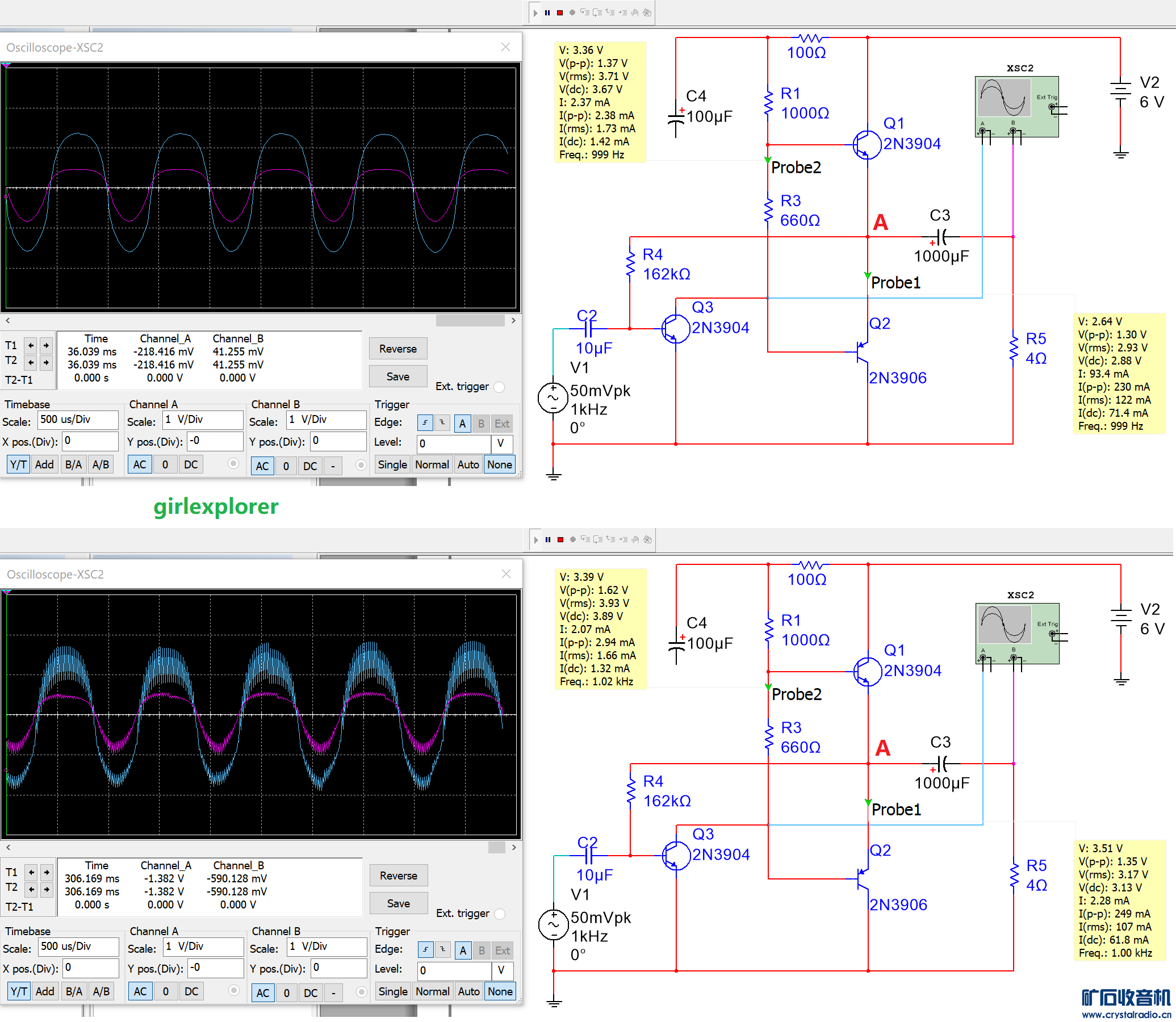This screenshot has width=1176, height=1022.
Task: Move T2 cursor left in upper oscilloscope
Action: [x=31, y=362]
